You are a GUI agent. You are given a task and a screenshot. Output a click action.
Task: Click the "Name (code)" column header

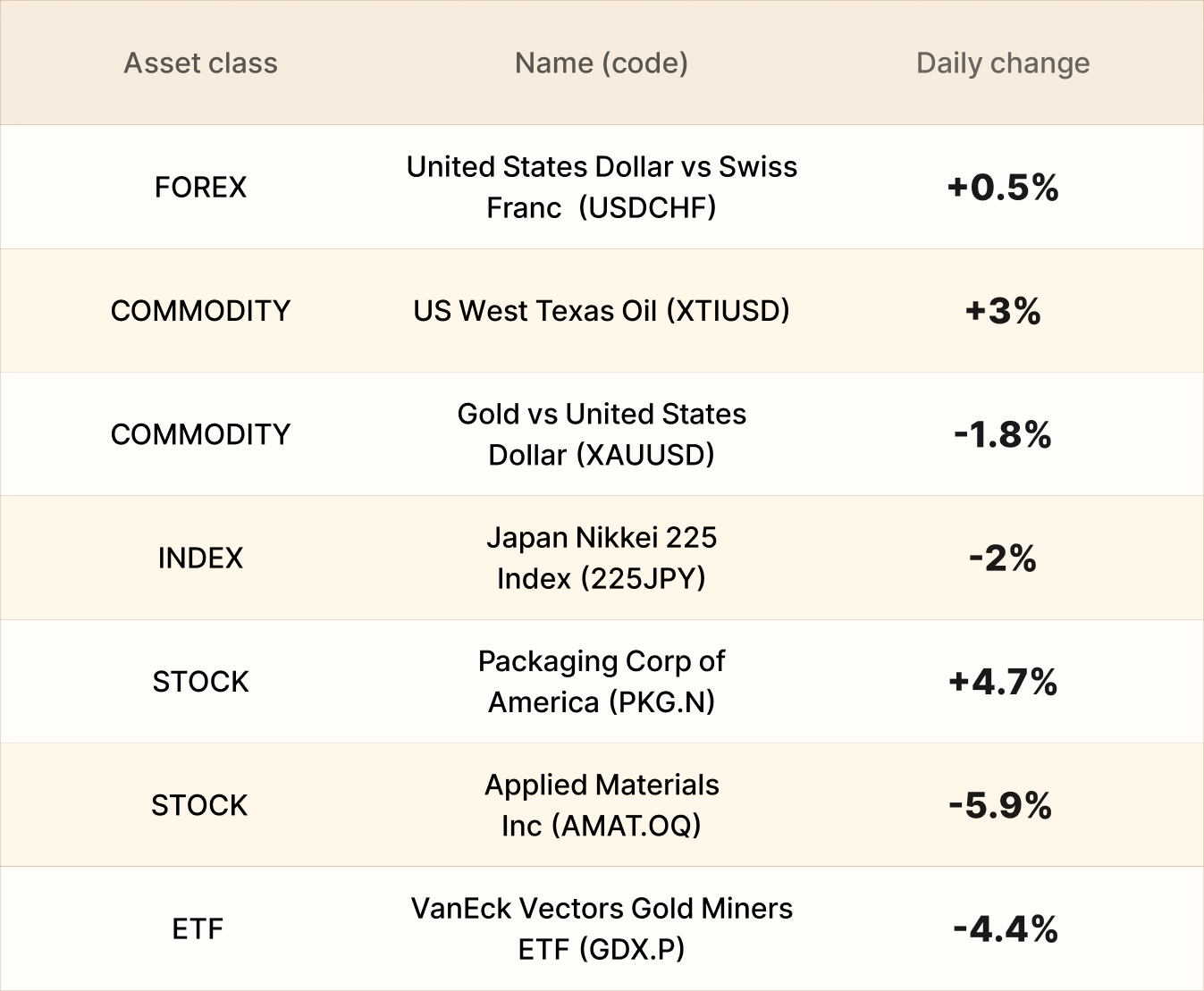(x=602, y=63)
